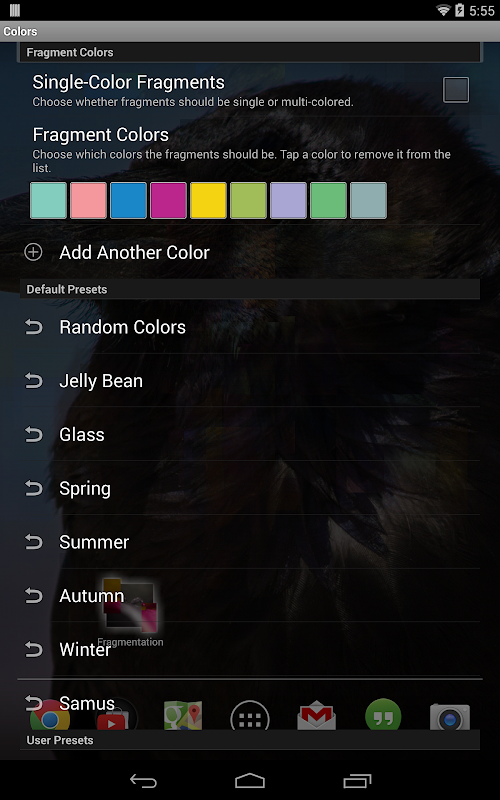This screenshot has height=800, width=500.
Task: Tap the Add Another Color label
Action: point(134,253)
